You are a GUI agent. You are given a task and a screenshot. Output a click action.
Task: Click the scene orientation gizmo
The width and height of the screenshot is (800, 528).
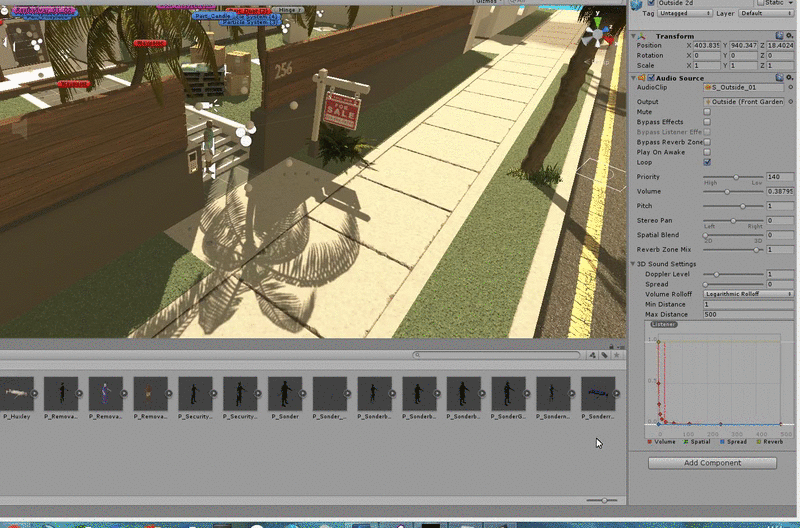599,35
